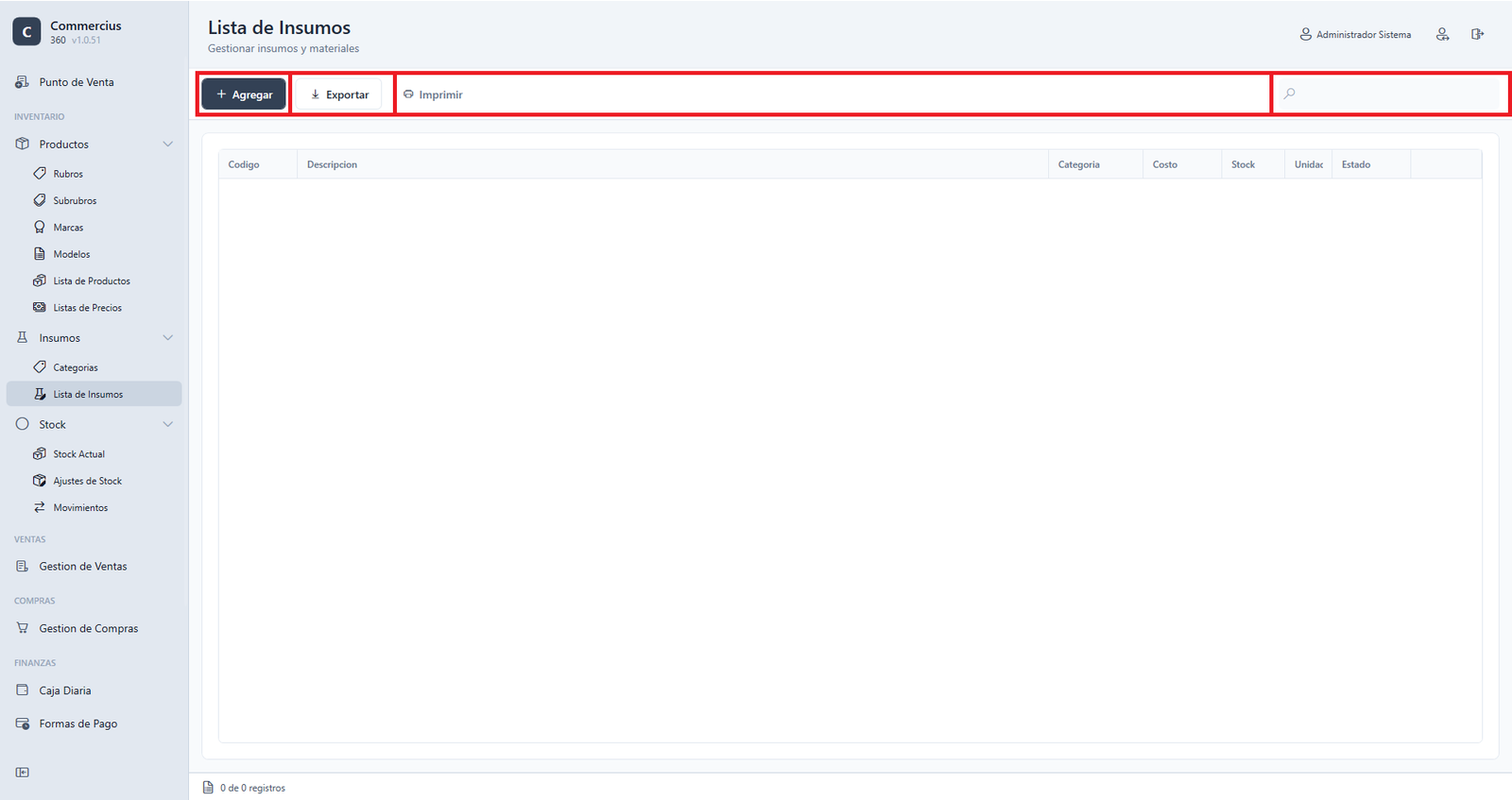Click the Agregar button
The image size is (1512, 800).
tap(244, 94)
